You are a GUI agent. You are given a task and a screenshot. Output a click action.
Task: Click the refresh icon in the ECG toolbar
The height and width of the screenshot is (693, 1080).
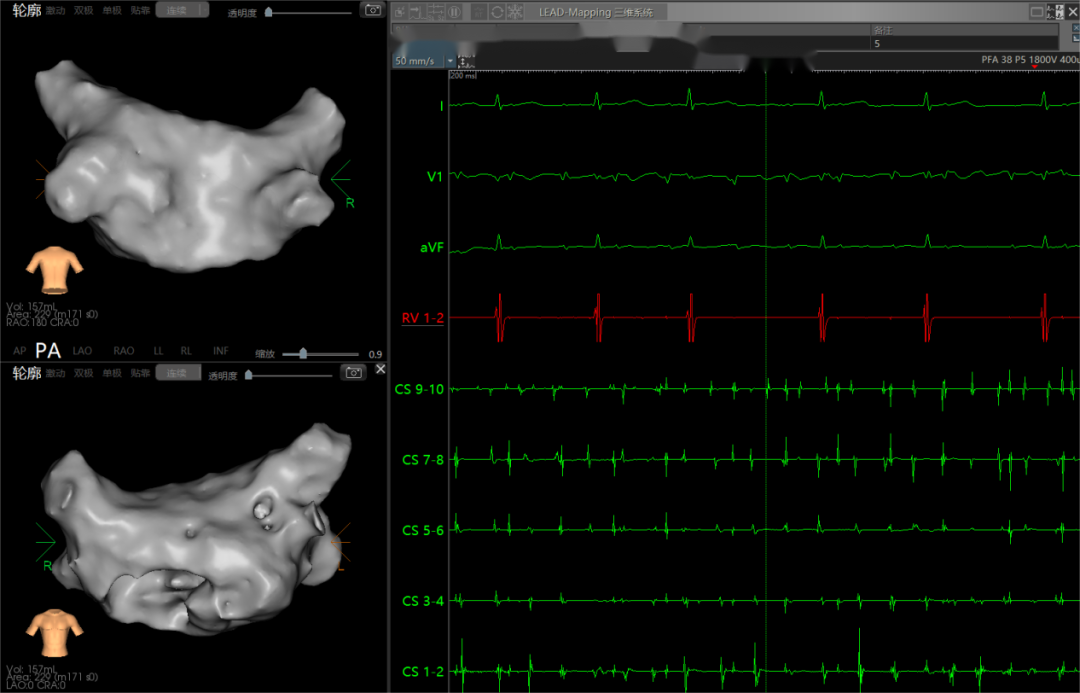pyautogui.click(x=497, y=12)
